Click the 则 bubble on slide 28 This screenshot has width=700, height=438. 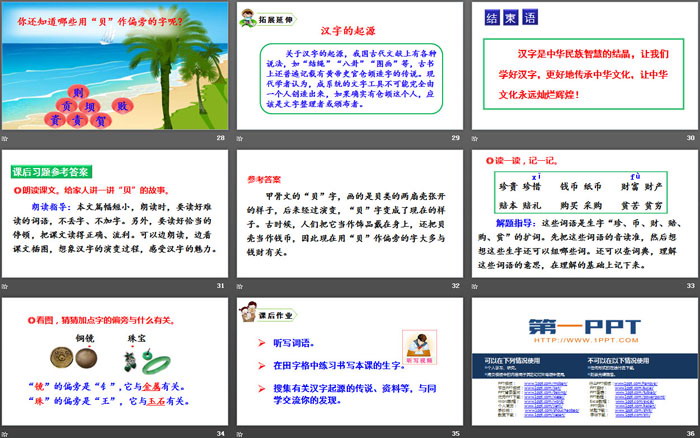pos(78,92)
